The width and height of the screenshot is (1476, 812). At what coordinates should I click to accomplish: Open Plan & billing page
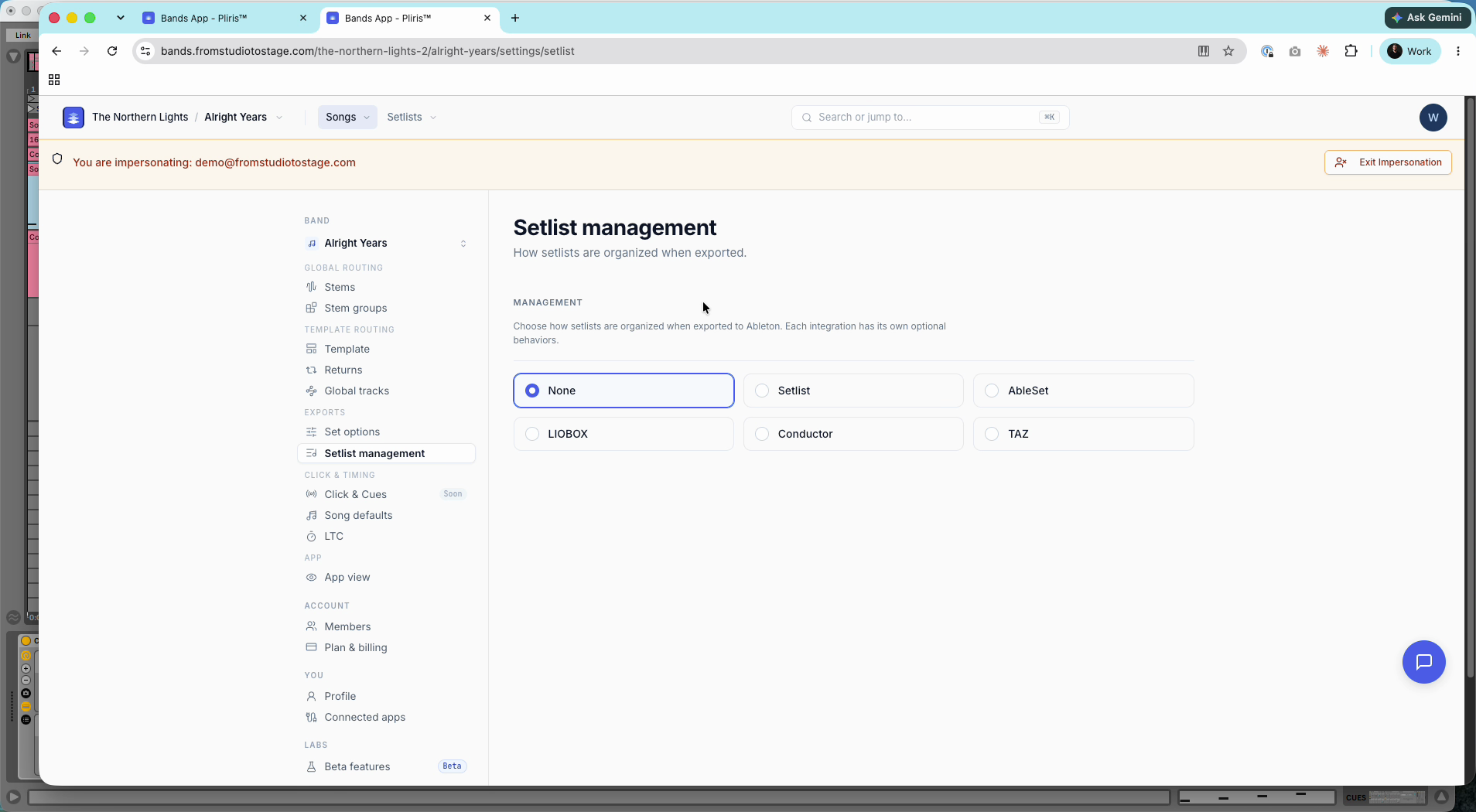(386, 647)
